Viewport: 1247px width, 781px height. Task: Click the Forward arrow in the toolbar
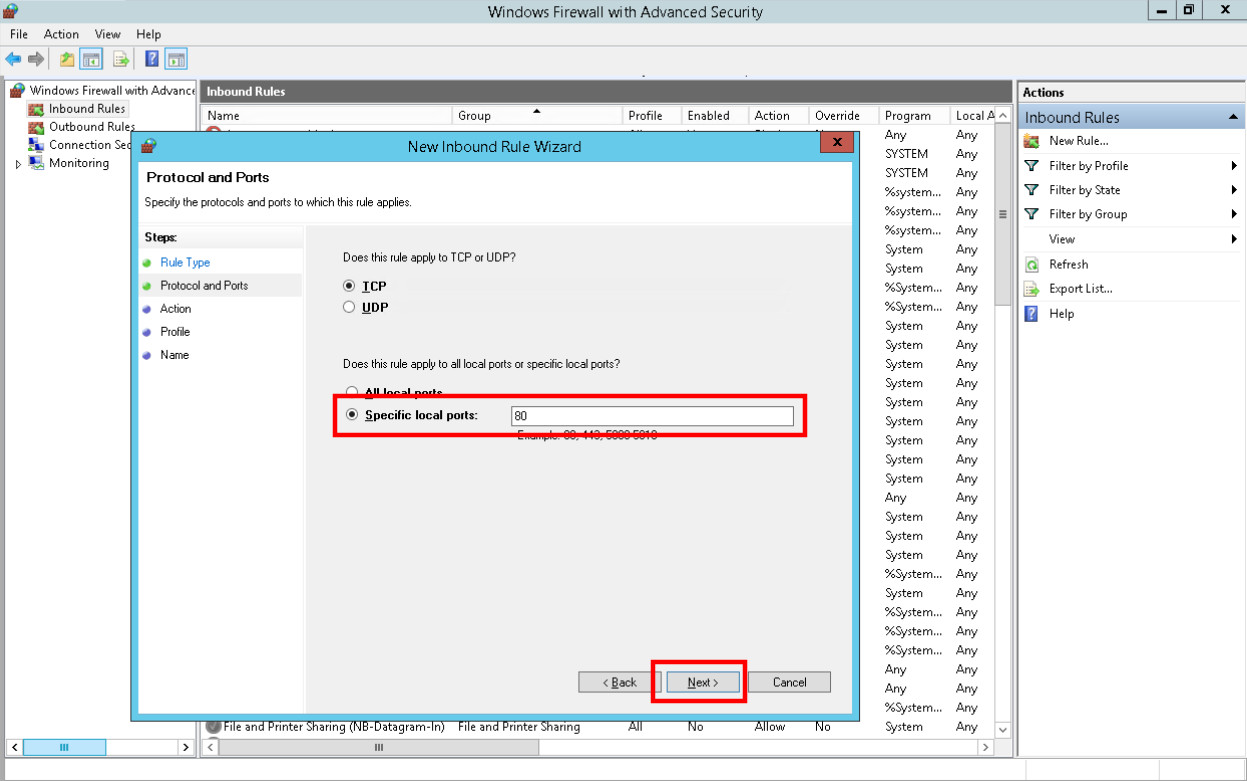(36, 59)
